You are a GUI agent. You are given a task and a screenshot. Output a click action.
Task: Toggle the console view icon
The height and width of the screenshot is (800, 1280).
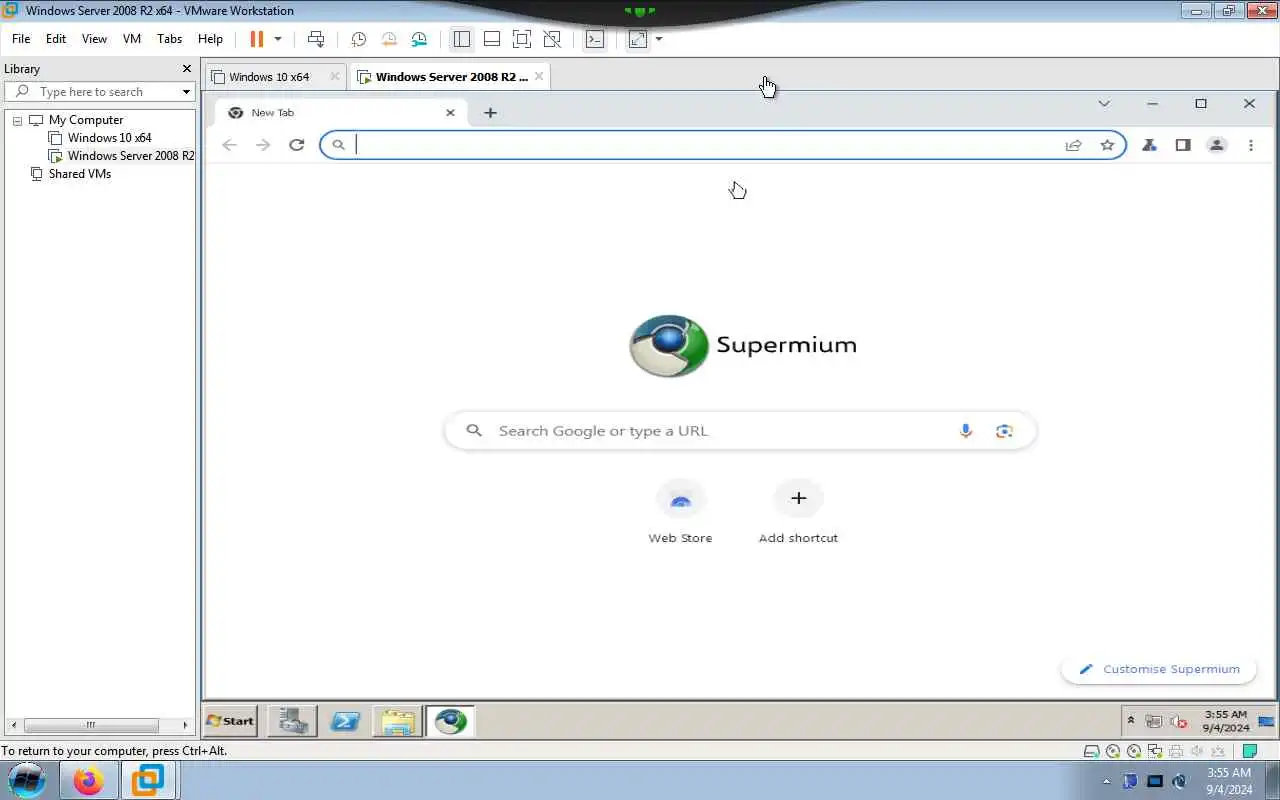coord(595,39)
